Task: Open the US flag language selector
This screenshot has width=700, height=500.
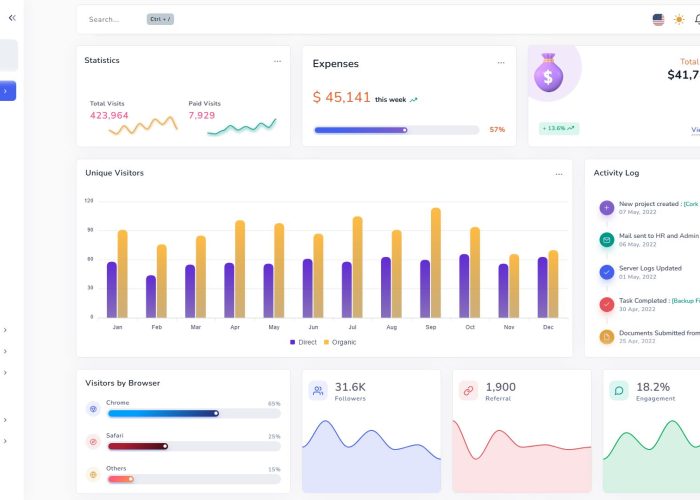Action: (658, 20)
